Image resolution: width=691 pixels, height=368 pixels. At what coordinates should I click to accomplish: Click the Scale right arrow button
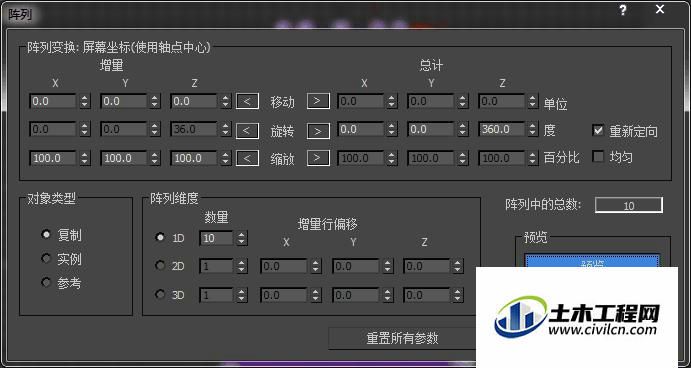coord(318,158)
